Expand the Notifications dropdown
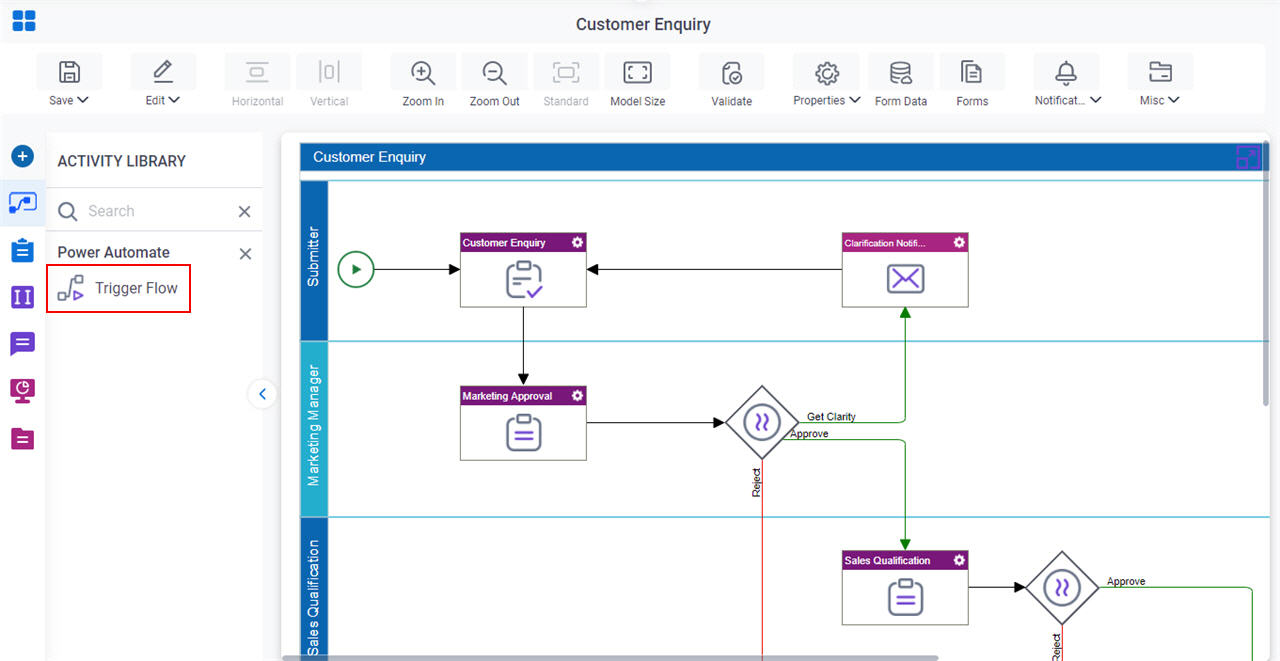 [1067, 100]
